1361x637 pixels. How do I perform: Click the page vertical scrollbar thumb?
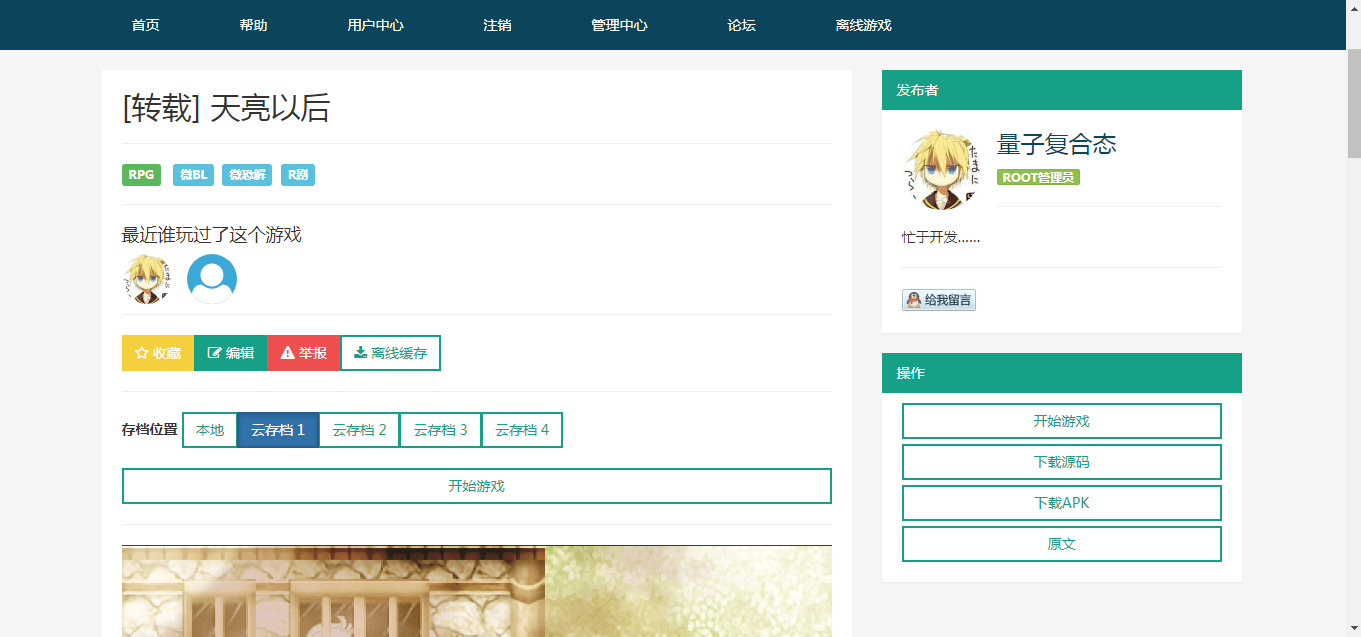click(1354, 101)
